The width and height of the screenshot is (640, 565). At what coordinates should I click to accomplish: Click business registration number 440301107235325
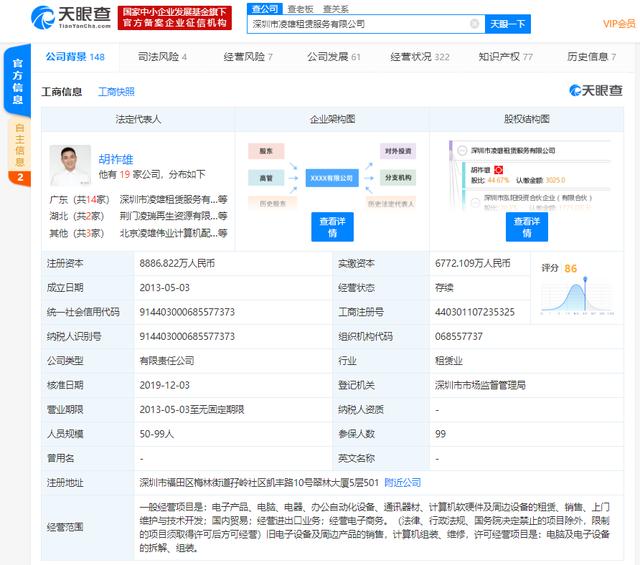[x=475, y=312]
